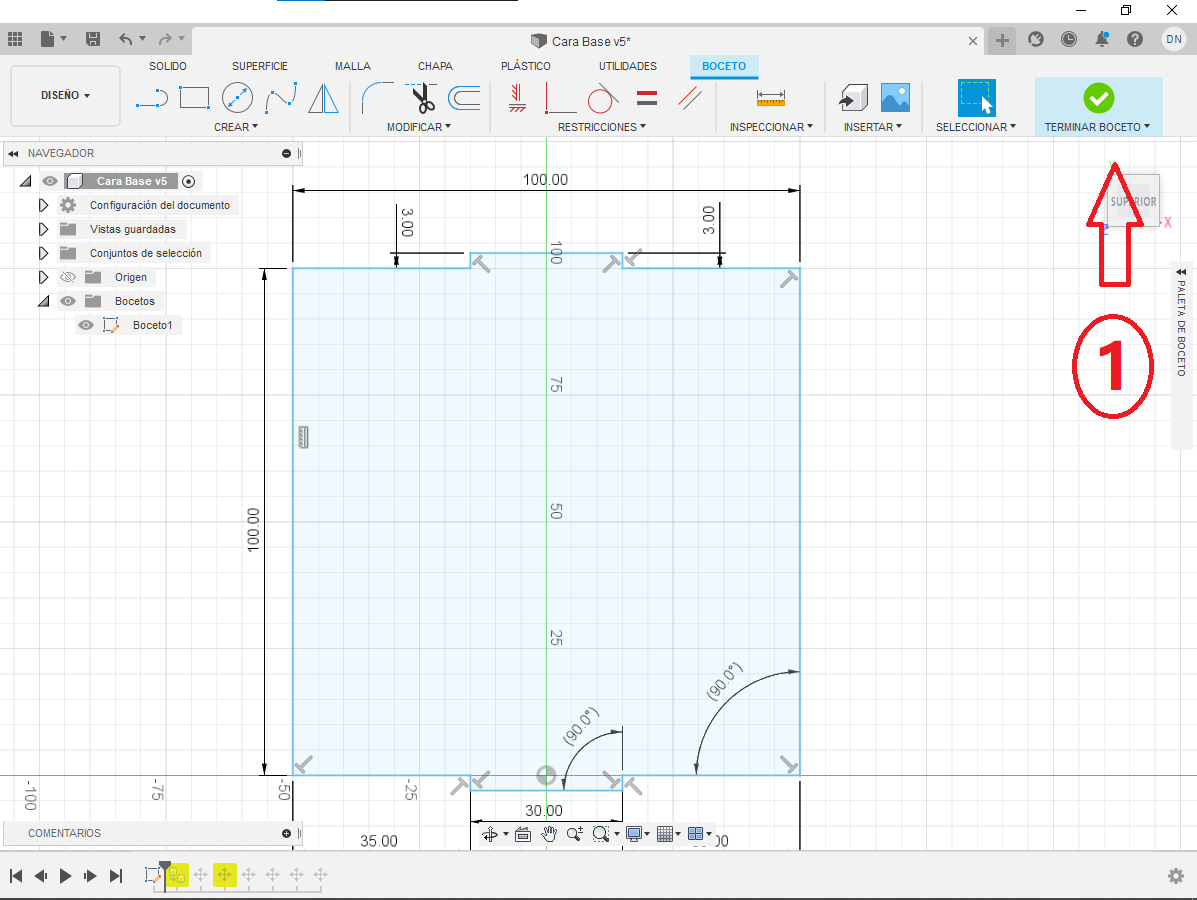The image size is (1197, 900).
Task: Open timeline settings gear
Action: click(1176, 876)
